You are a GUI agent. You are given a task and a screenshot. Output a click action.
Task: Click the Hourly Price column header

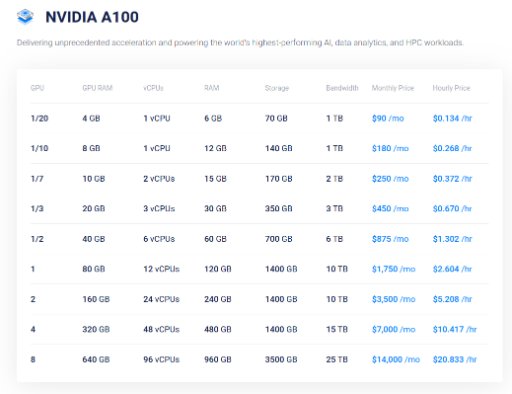click(x=451, y=88)
